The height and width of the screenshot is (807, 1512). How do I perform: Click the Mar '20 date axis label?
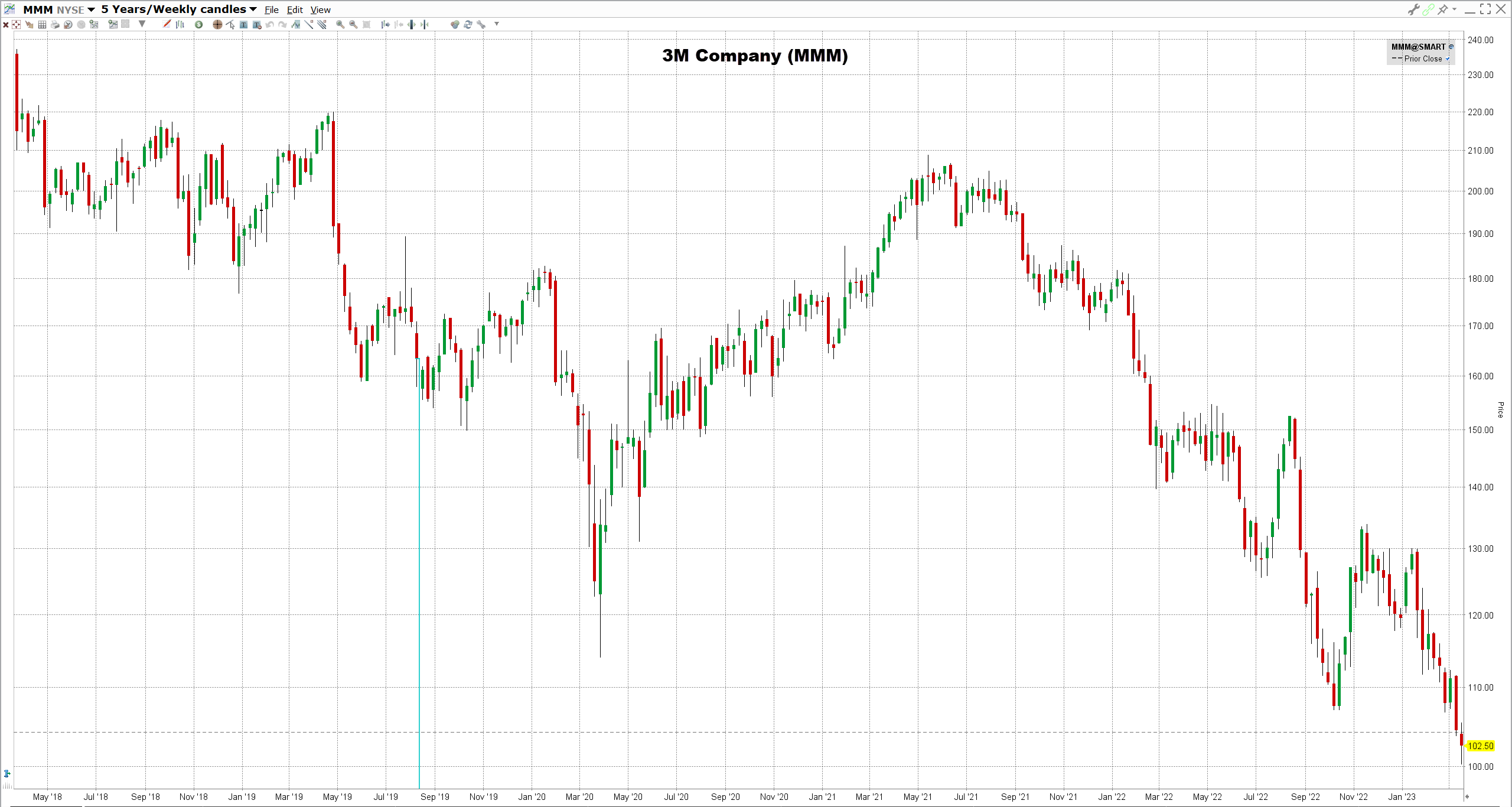pyautogui.click(x=579, y=797)
